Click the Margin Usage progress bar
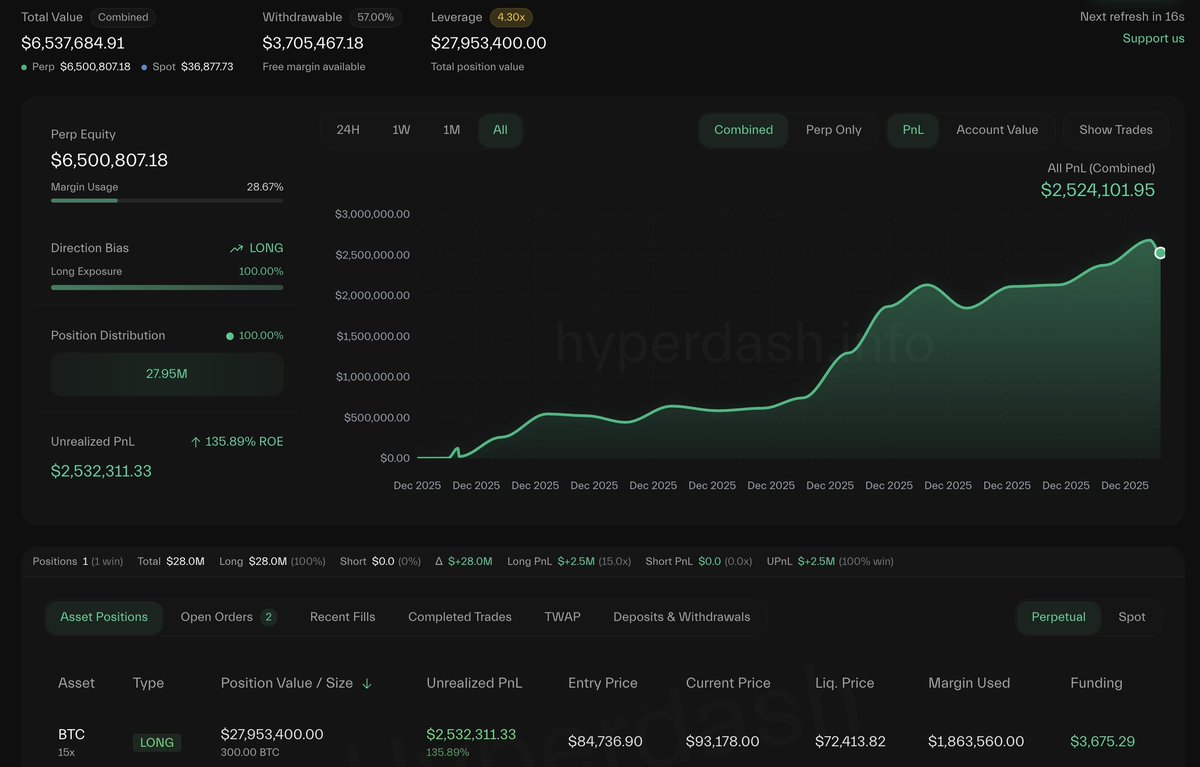 click(x=167, y=200)
